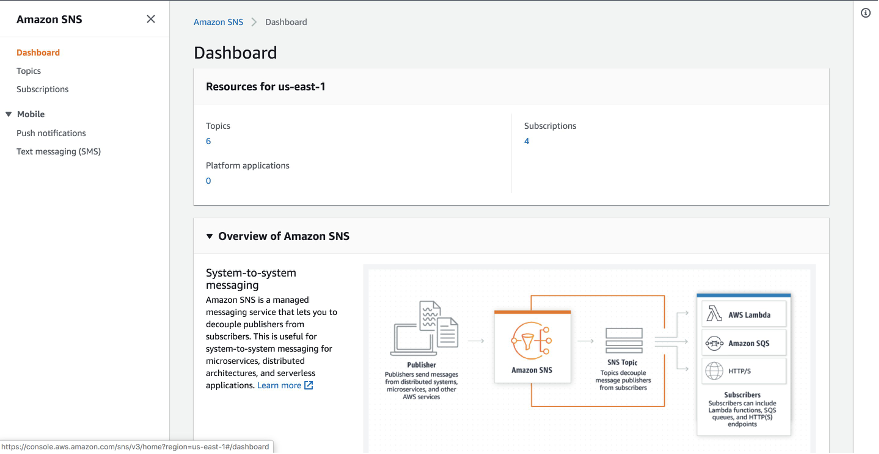Open the info panel icon
The height and width of the screenshot is (454, 879).
(866, 13)
